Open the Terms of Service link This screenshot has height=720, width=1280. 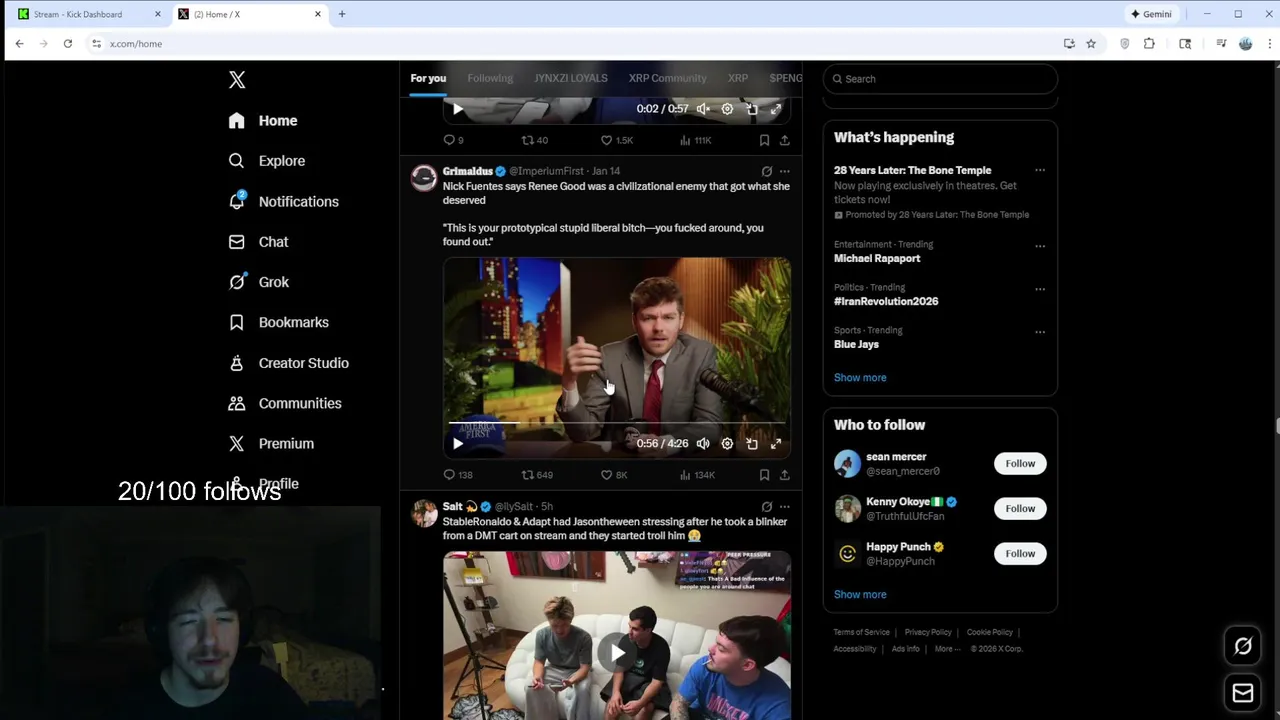coord(861,632)
